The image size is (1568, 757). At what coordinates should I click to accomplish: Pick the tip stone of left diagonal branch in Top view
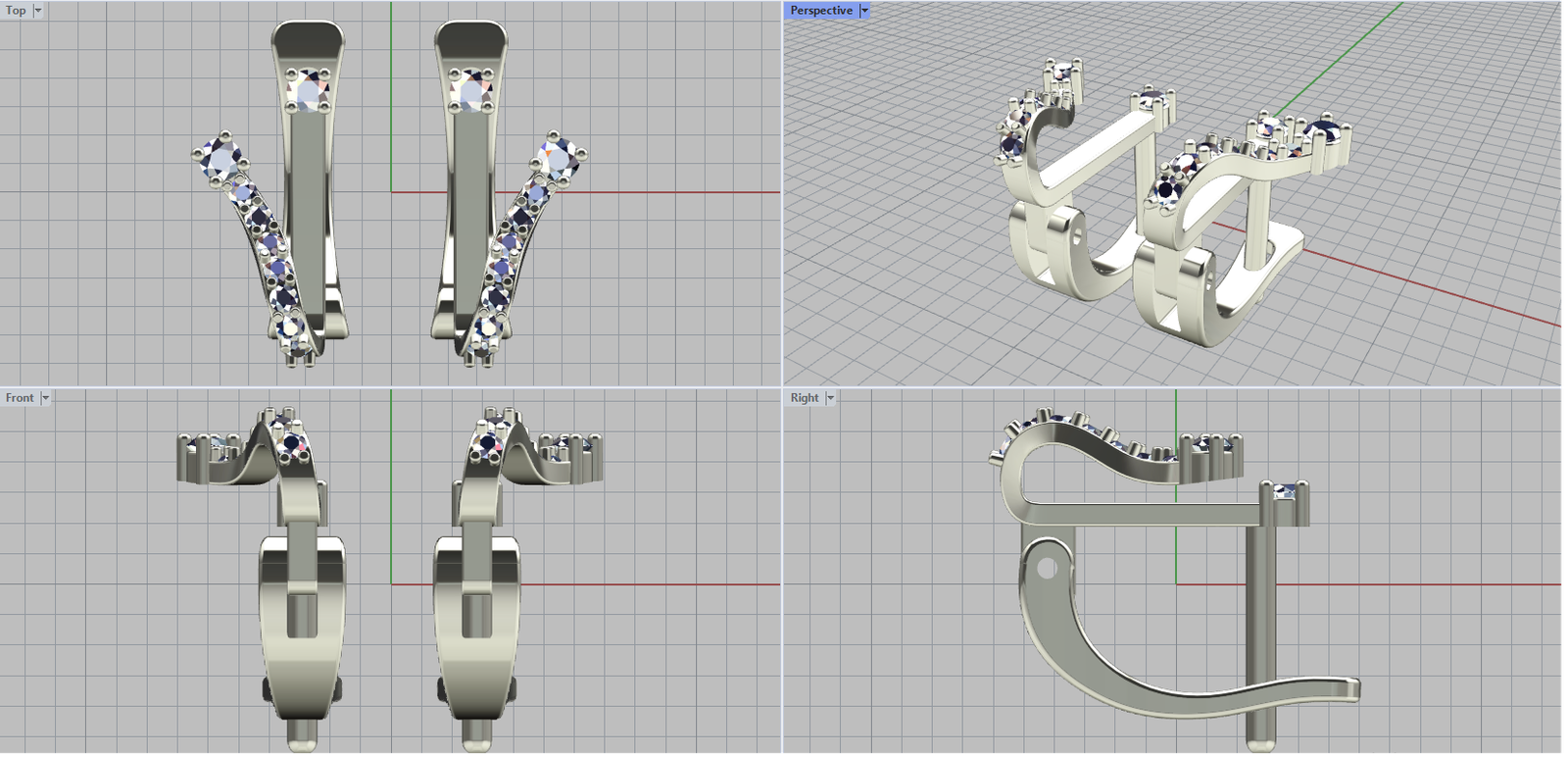click(222, 157)
